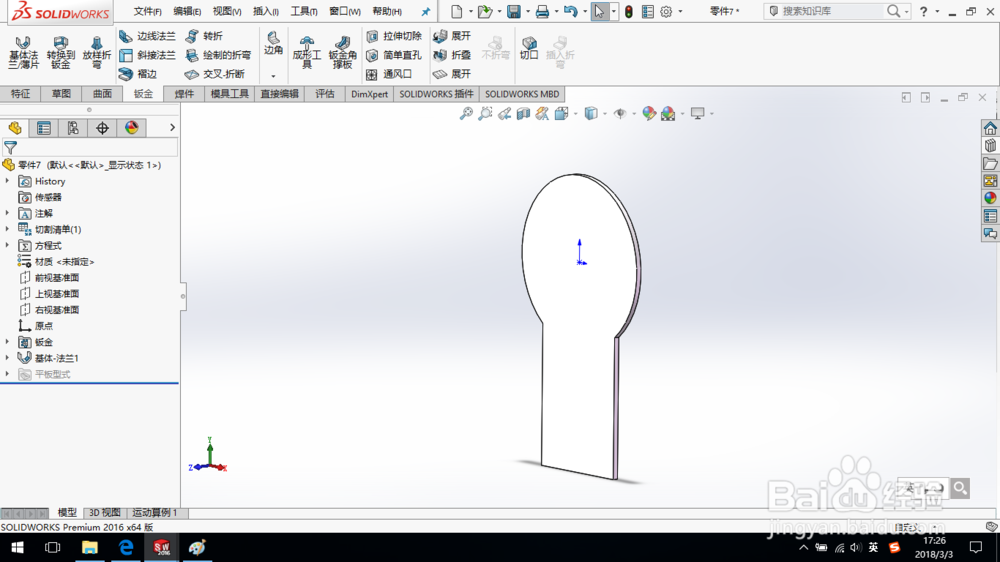Open the Windows Start menu
This screenshot has width=1000, height=562.
17,547
